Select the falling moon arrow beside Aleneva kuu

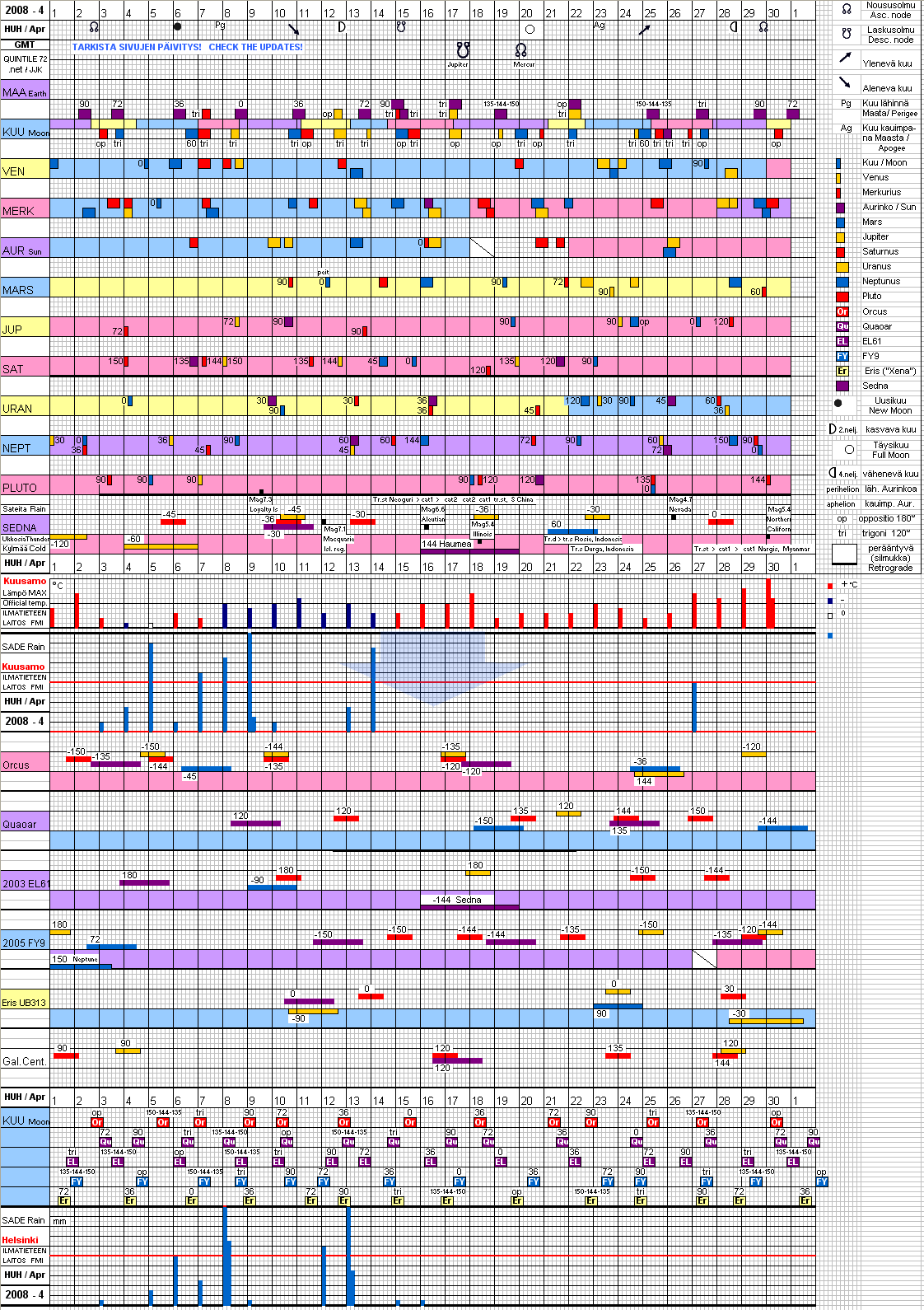pos(845,82)
